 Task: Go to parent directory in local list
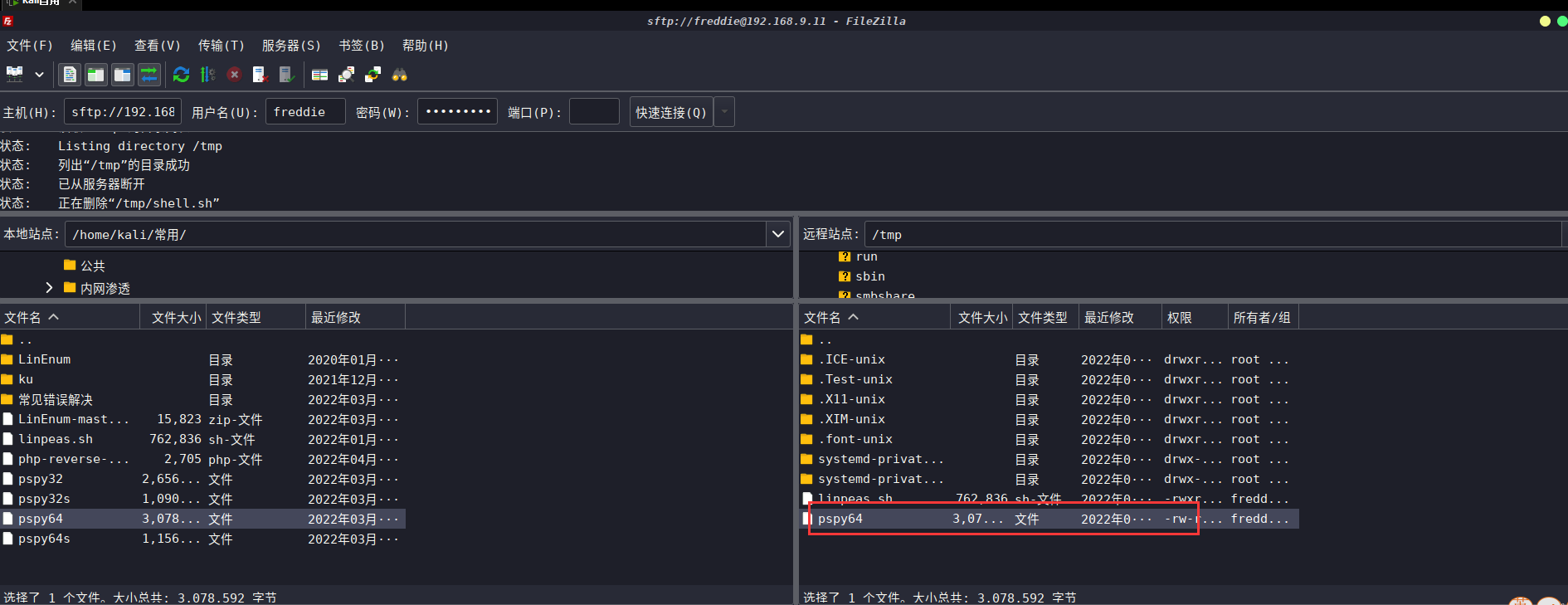tap(202, 339)
